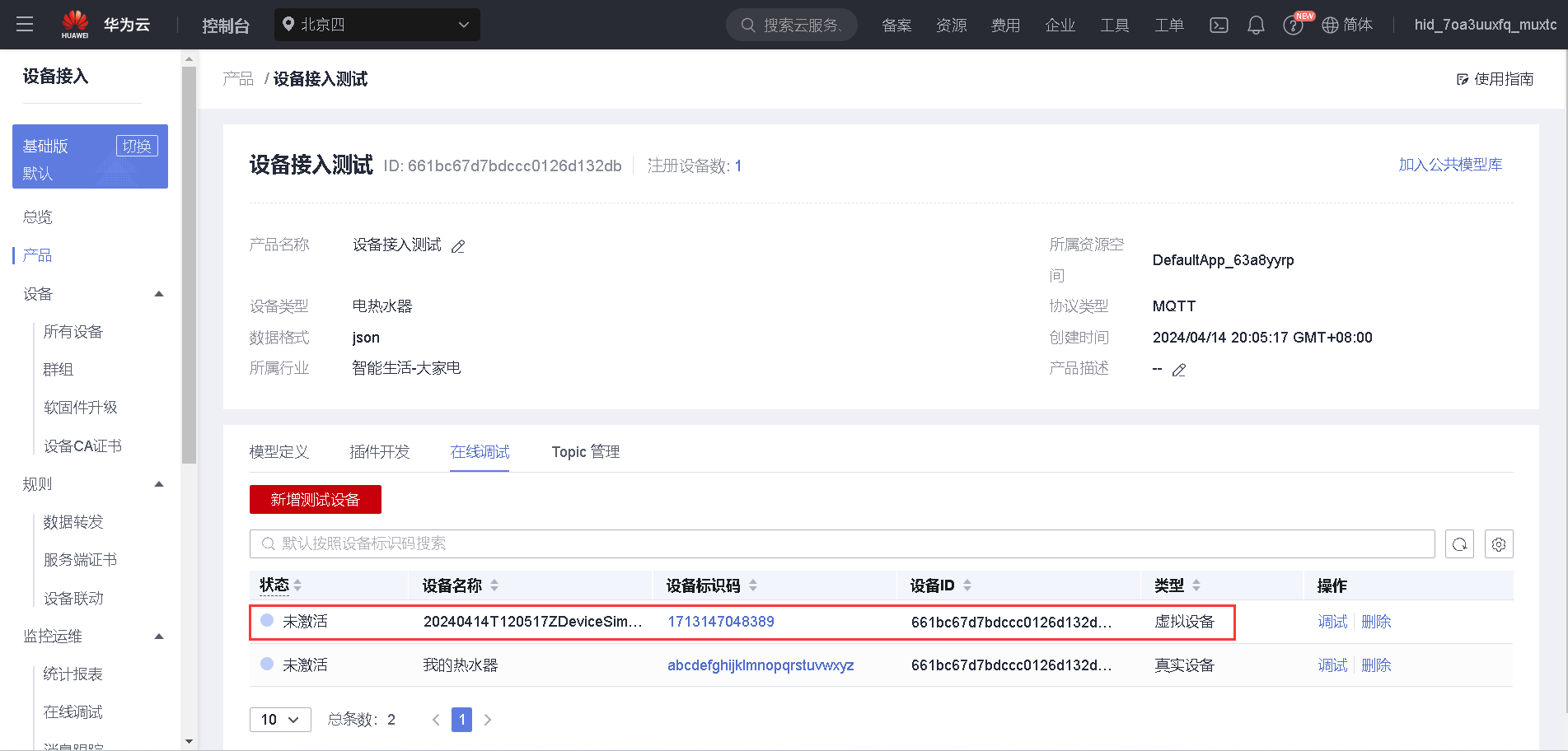Open 工单 in top menu
1568x751 pixels.
(x=1169, y=26)
